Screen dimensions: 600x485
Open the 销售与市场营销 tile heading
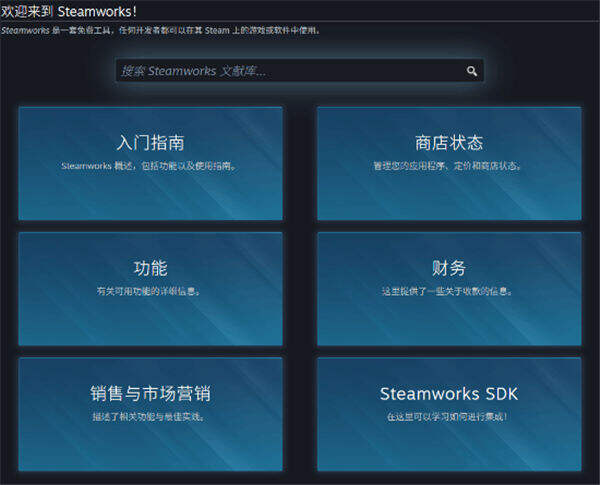pyautogui.click(x=150, y=393)
